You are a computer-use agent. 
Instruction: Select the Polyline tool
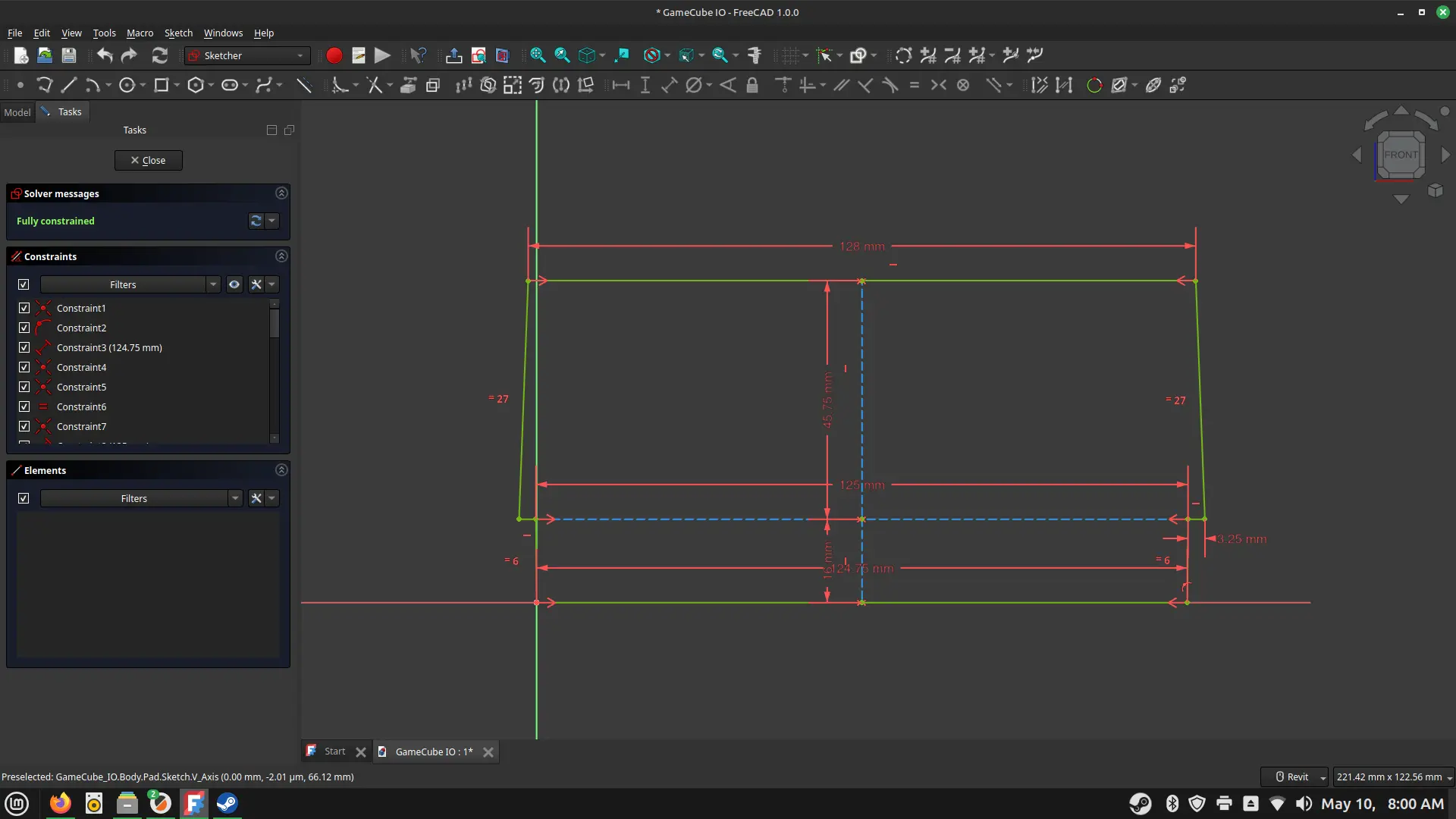click(45, 85)
